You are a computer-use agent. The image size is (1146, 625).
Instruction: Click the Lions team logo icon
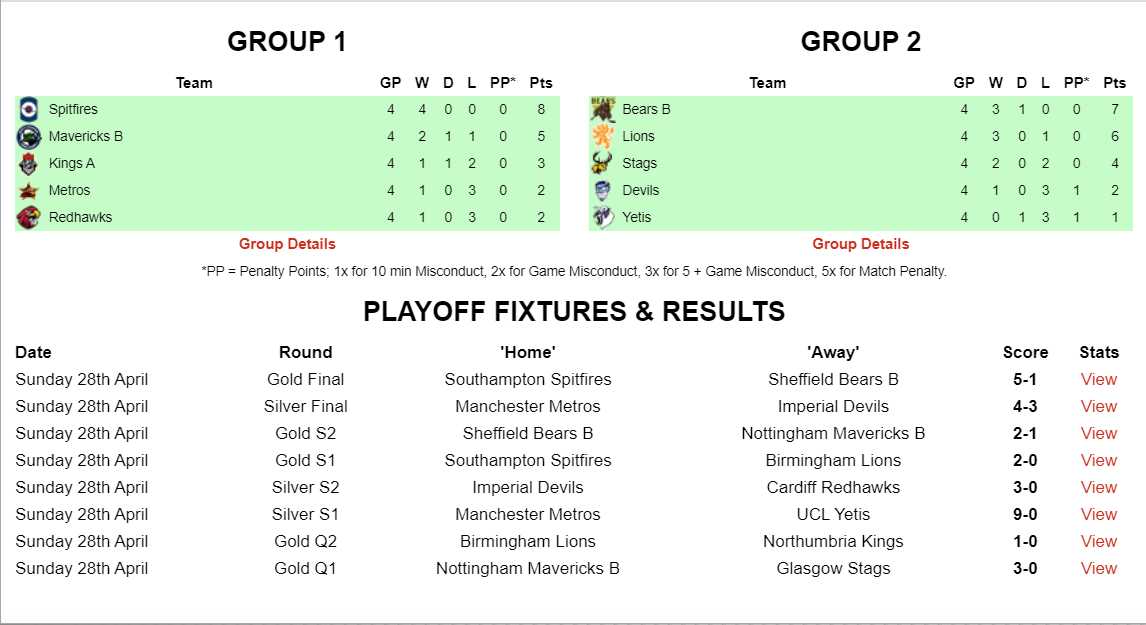(x=602, y=136)
